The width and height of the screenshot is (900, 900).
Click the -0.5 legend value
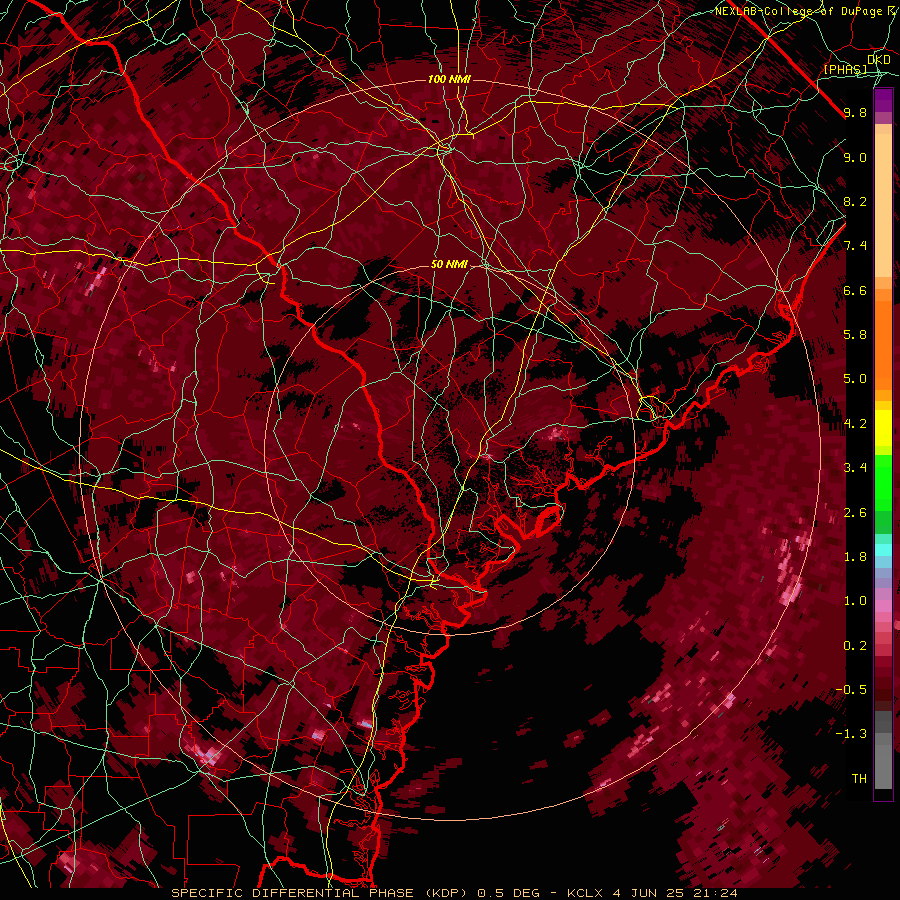coord(851,690)
